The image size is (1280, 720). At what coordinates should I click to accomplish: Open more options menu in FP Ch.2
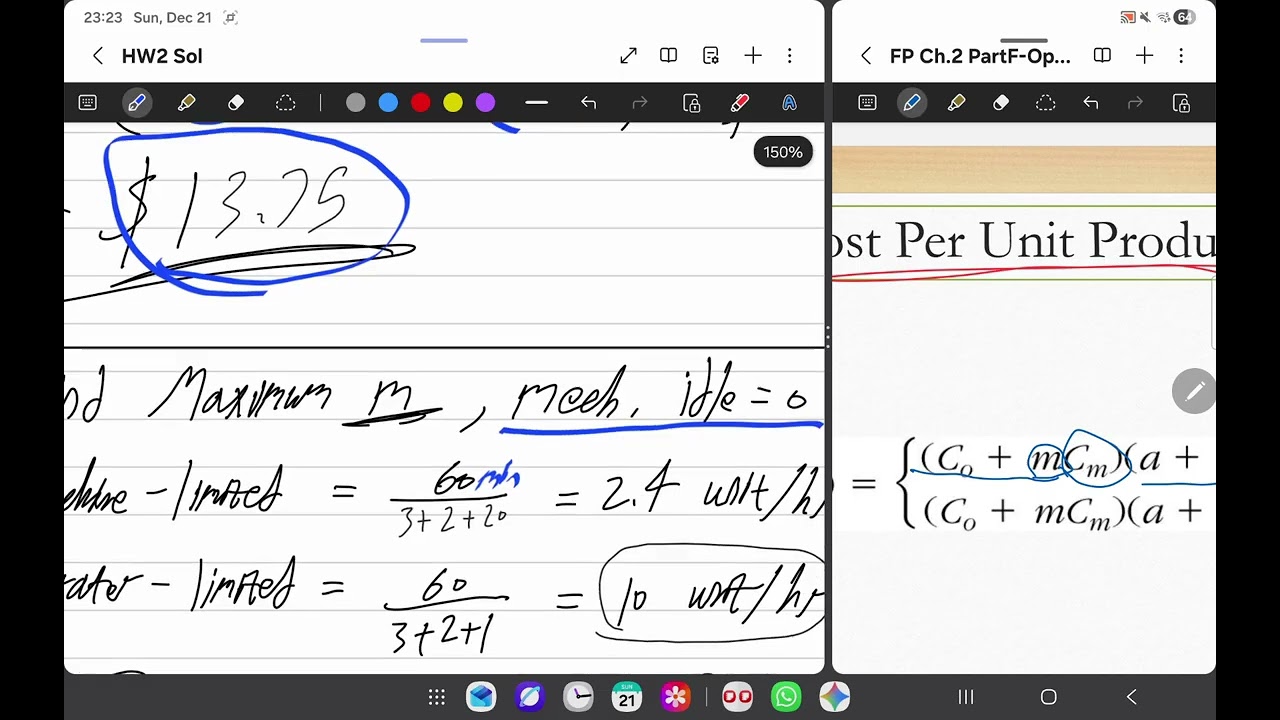(1181, 56)
